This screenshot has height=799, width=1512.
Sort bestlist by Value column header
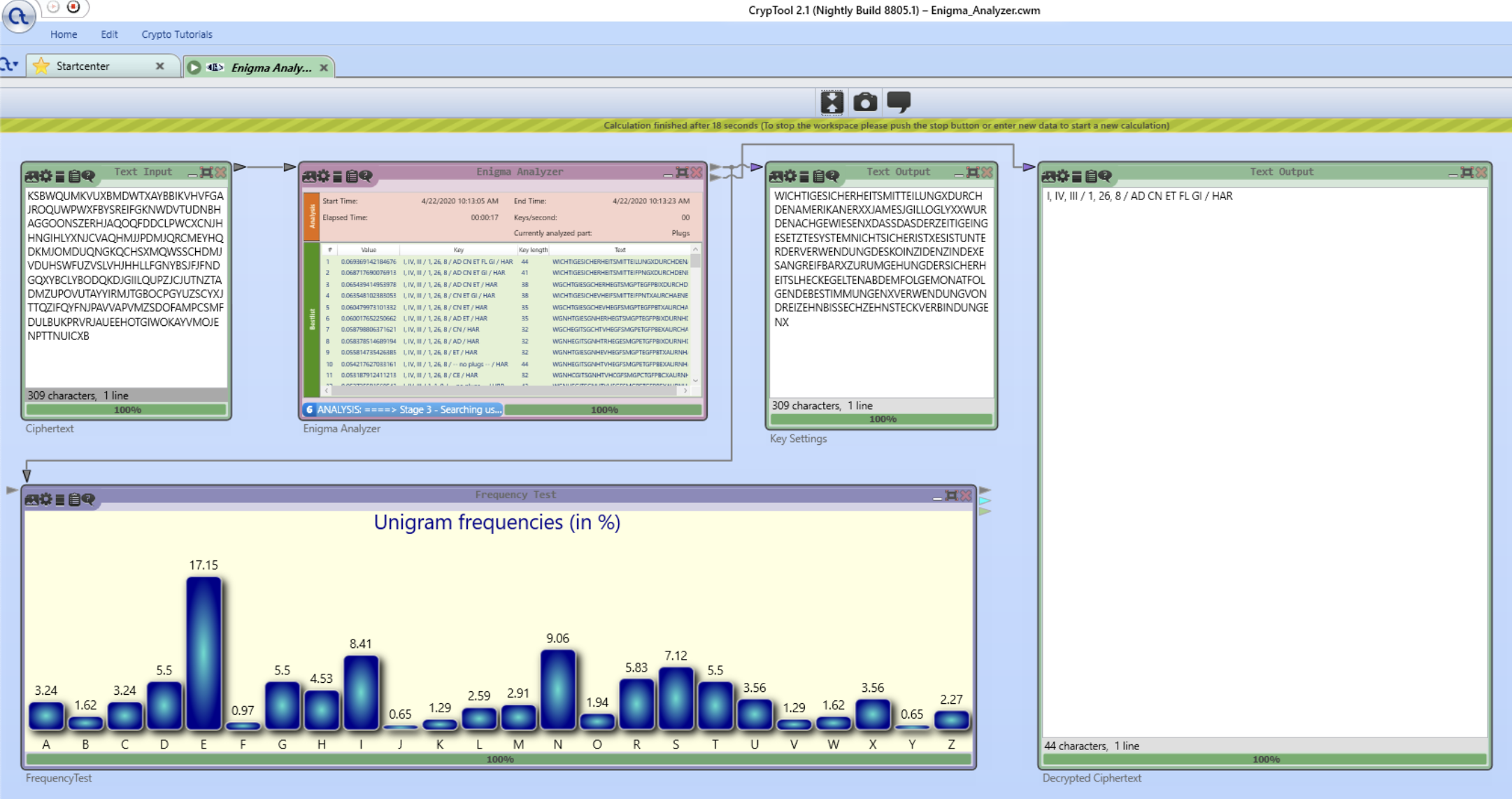click(x=369, y=250)
